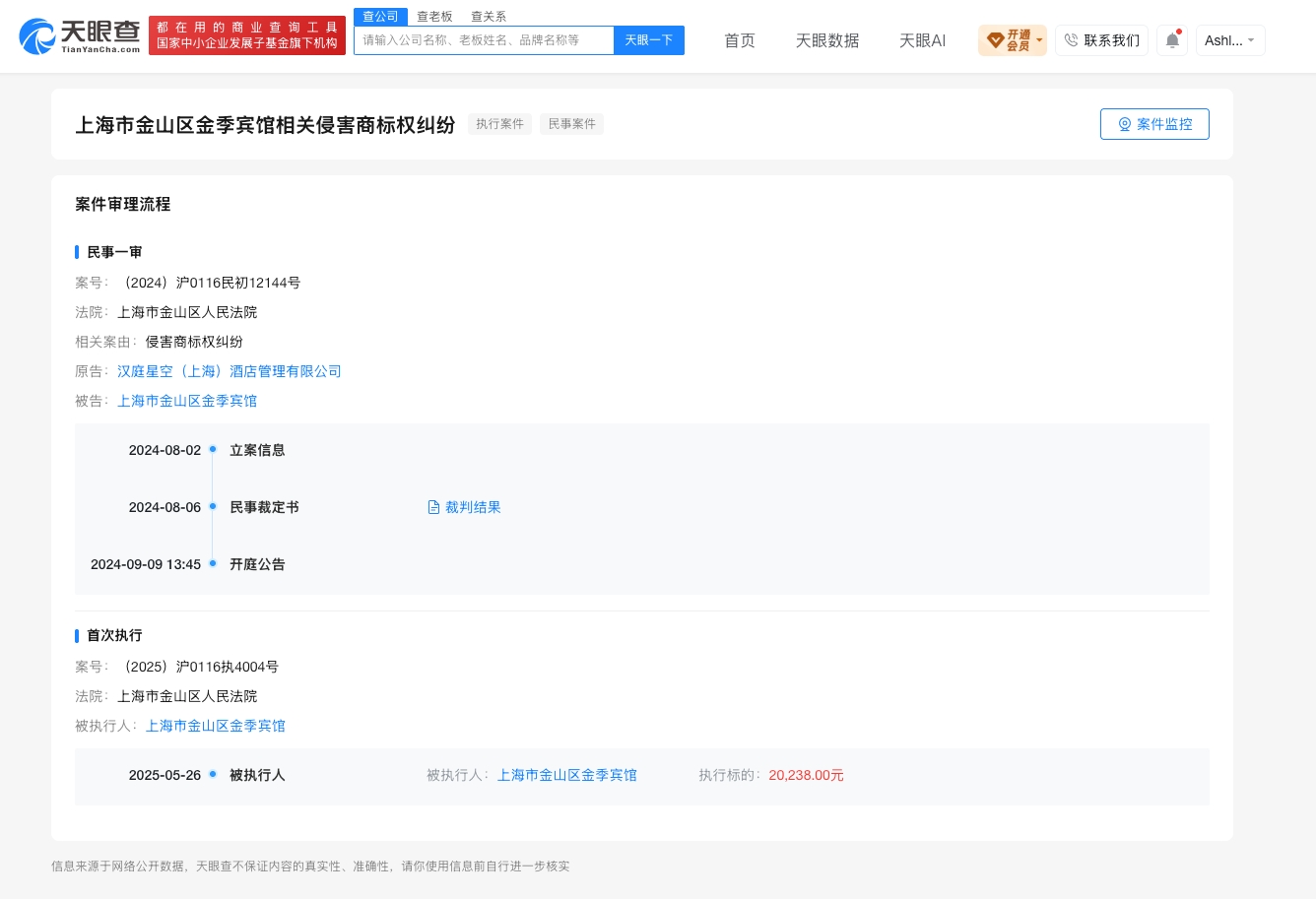Open 天眼数据 in the navigation
This screenshot has height=899, width=1316.
(827, 40)
